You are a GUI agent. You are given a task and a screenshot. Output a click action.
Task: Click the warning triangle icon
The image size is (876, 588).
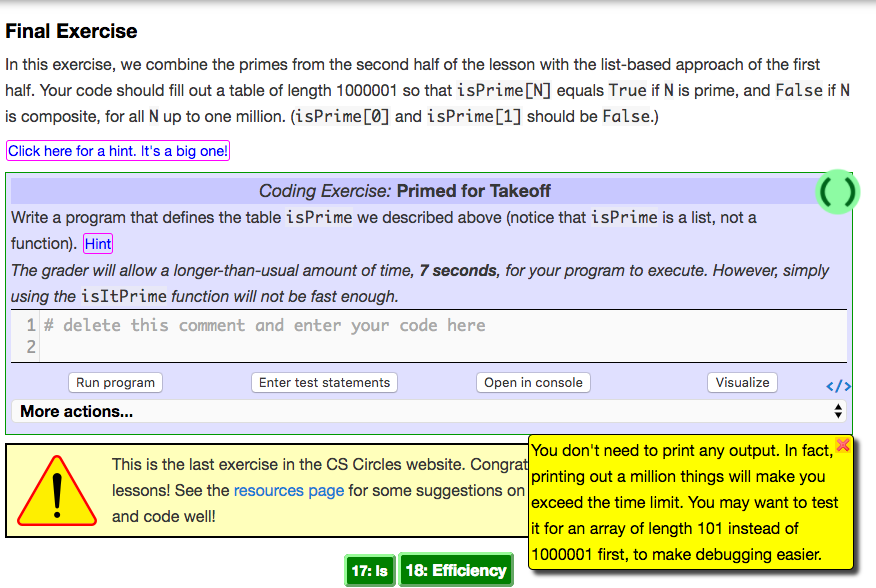click(x=55, y=489)
